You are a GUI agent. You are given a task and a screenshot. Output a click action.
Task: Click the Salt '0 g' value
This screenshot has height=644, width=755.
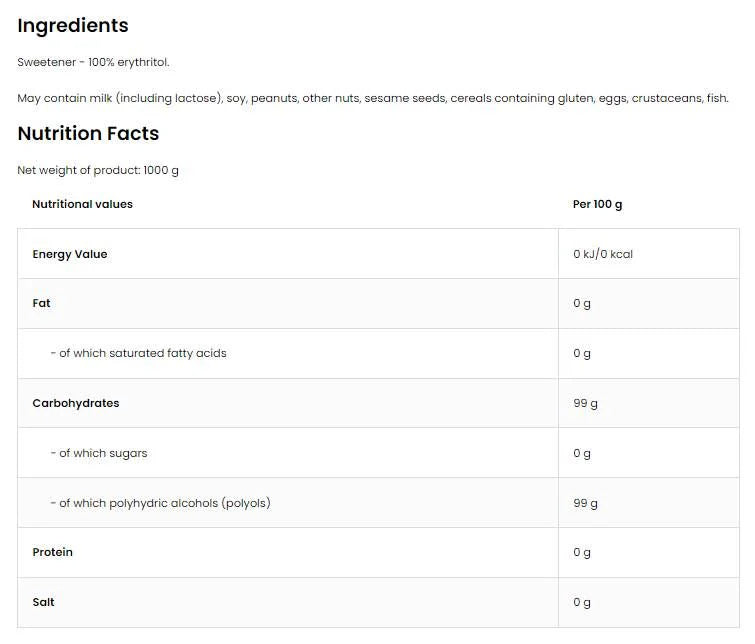point(582,602)
